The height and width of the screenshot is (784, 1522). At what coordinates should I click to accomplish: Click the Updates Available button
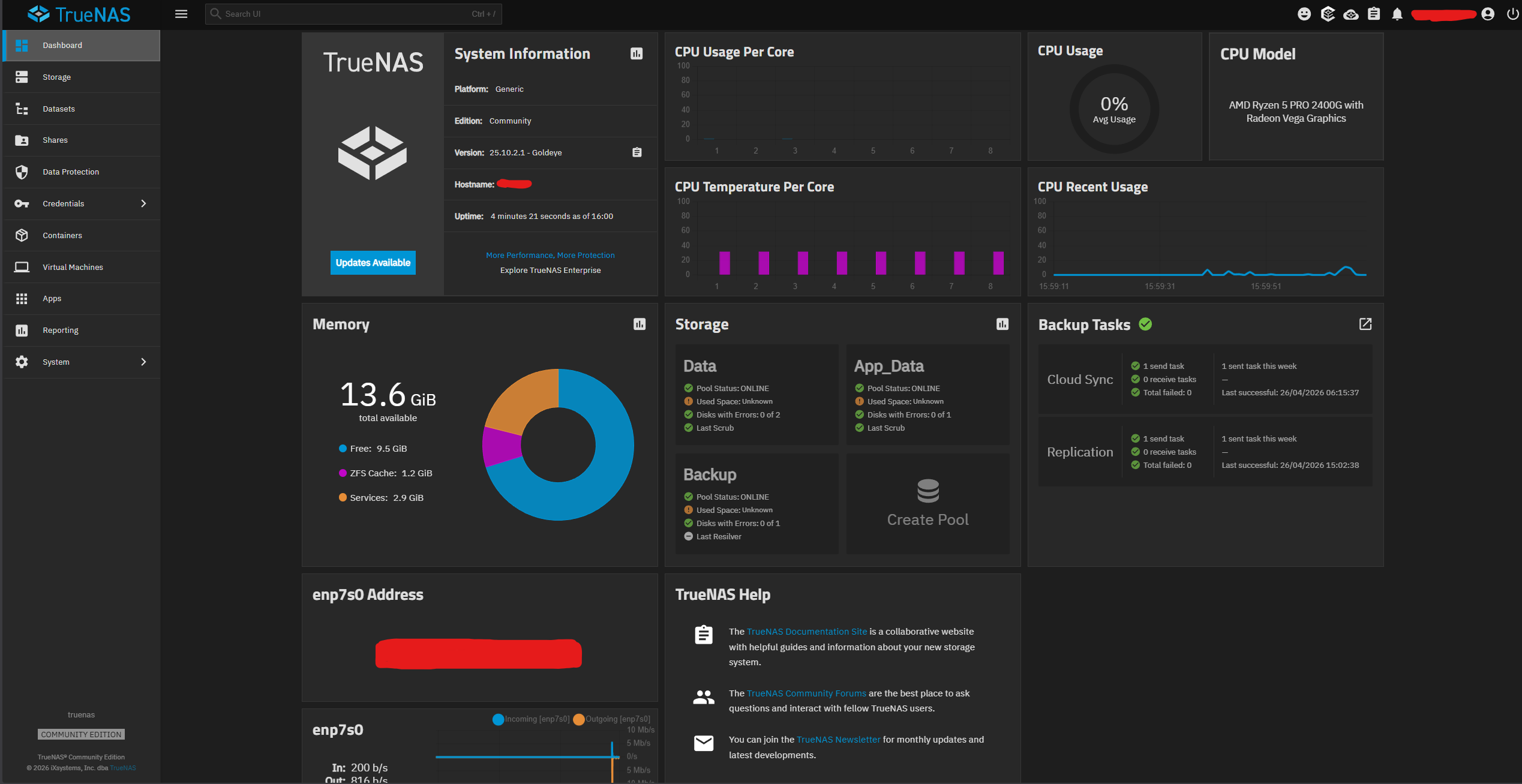coord(373,263)
